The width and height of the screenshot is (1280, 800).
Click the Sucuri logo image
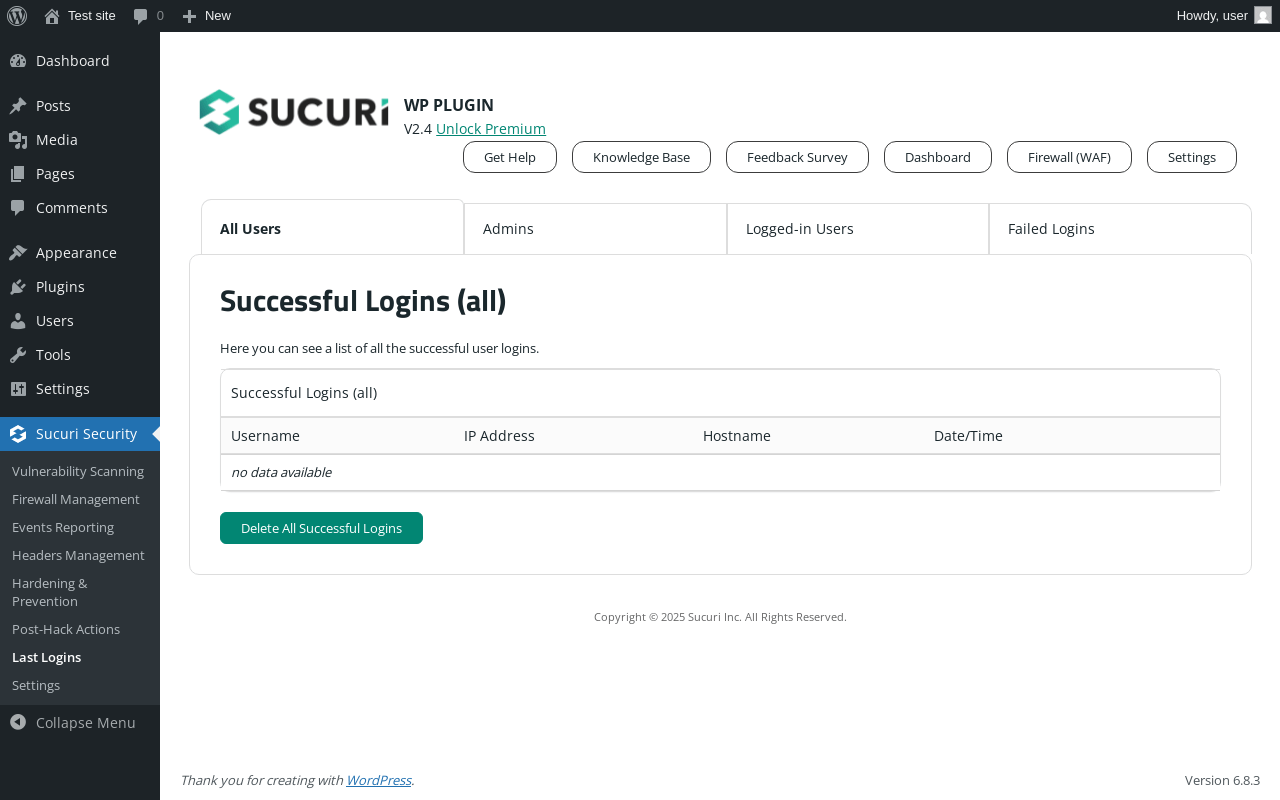[294, 111]
